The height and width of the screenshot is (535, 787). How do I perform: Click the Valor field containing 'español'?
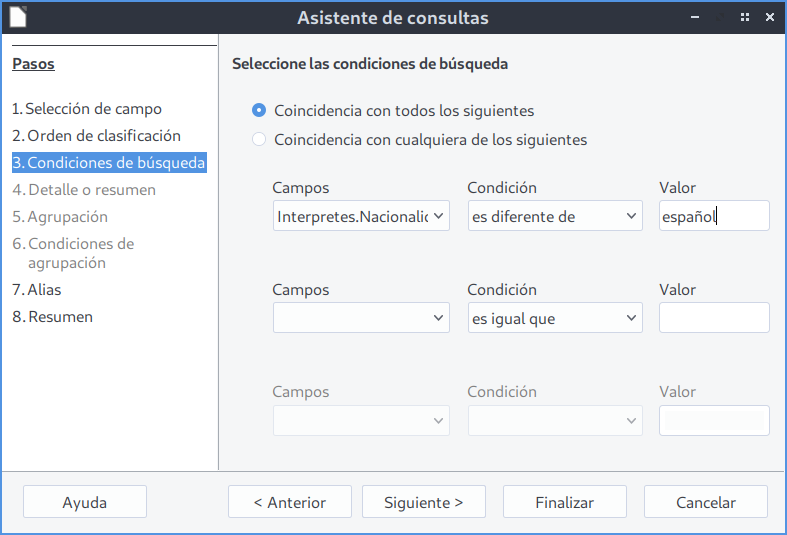click(714, 216)
